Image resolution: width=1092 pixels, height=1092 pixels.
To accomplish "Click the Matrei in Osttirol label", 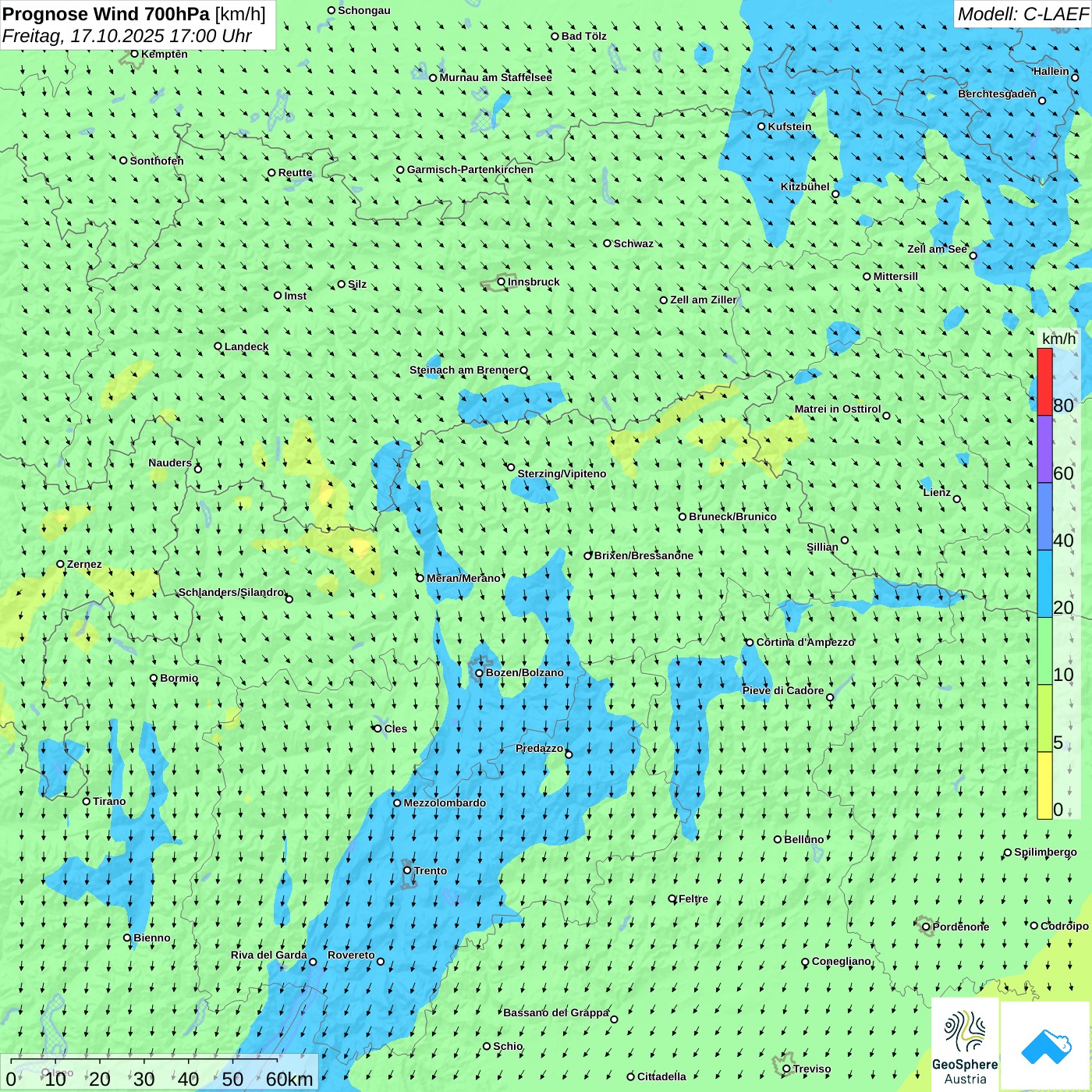I will 838,409.
